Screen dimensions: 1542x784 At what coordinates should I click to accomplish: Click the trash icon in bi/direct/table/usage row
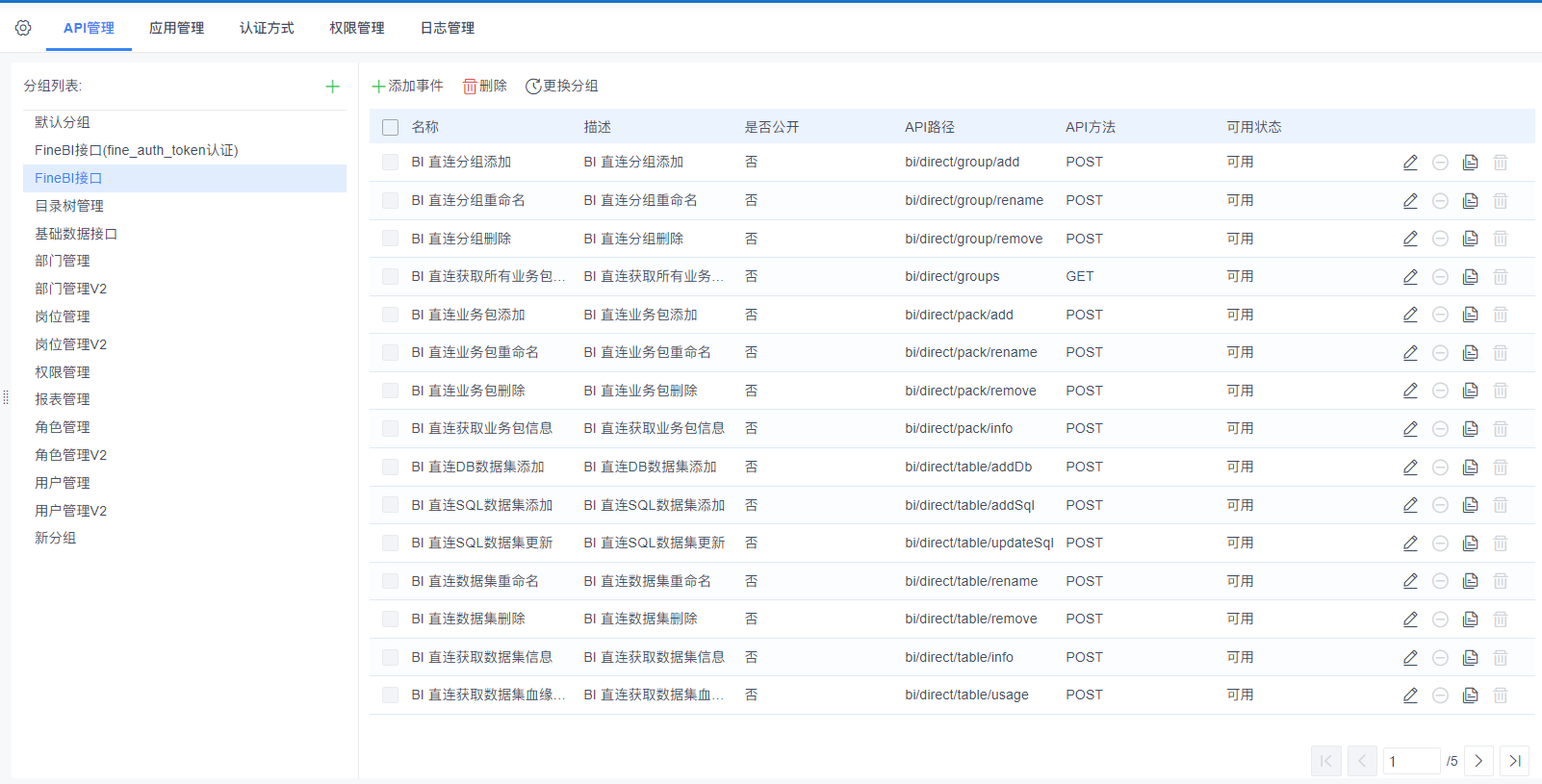[1500, 695]
